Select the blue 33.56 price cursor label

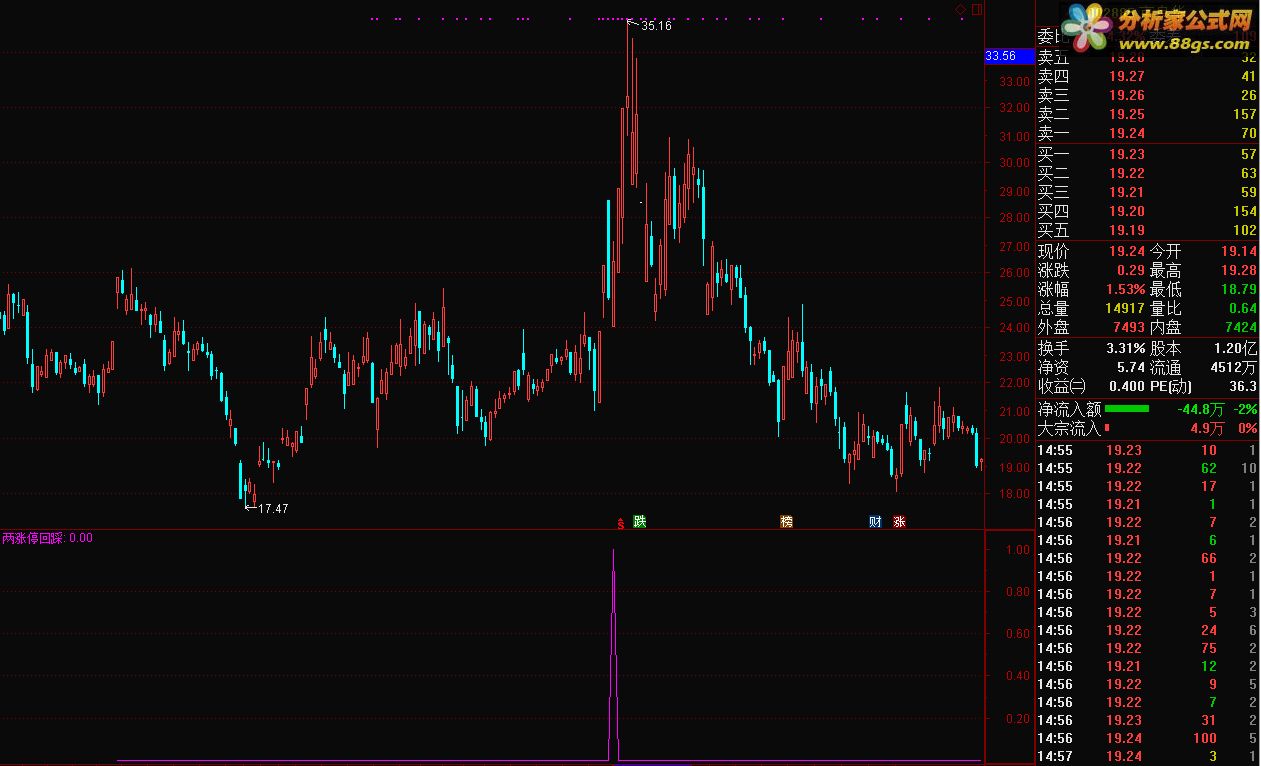1008,56
